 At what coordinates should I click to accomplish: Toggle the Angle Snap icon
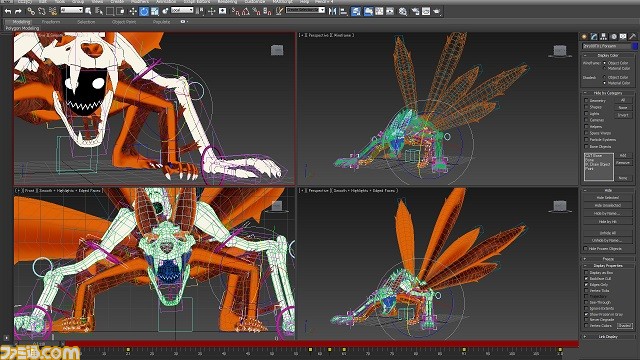click(246, 11)
